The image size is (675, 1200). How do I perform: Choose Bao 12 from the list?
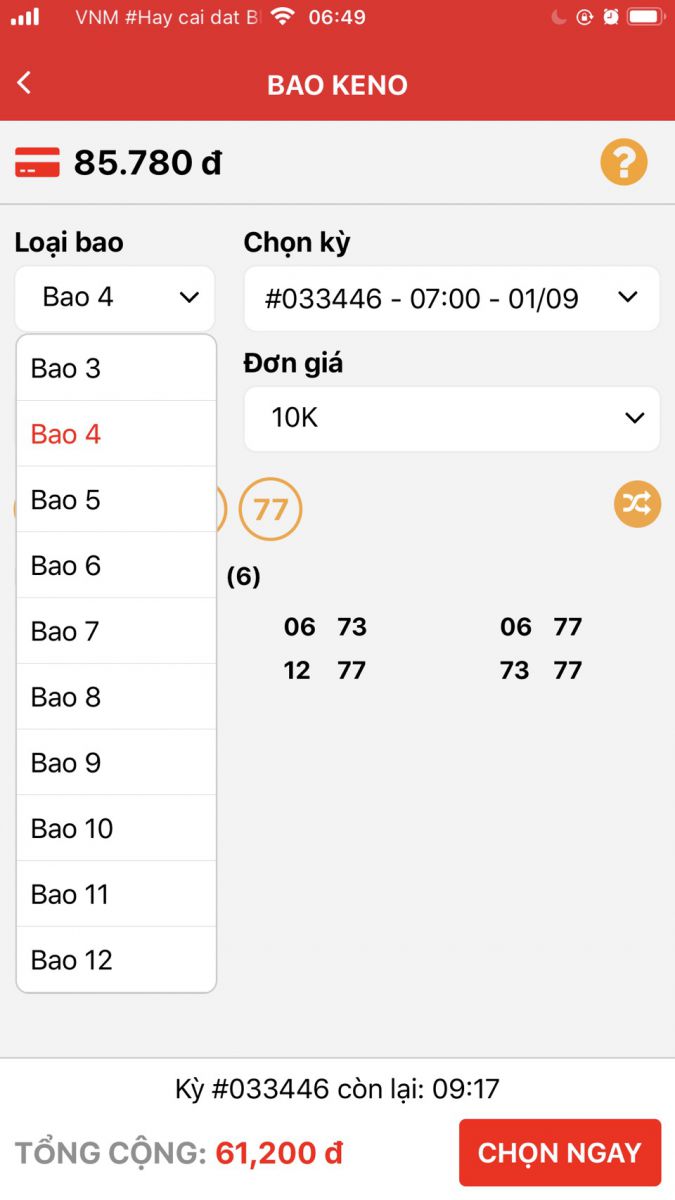click(x=116, y=960)
